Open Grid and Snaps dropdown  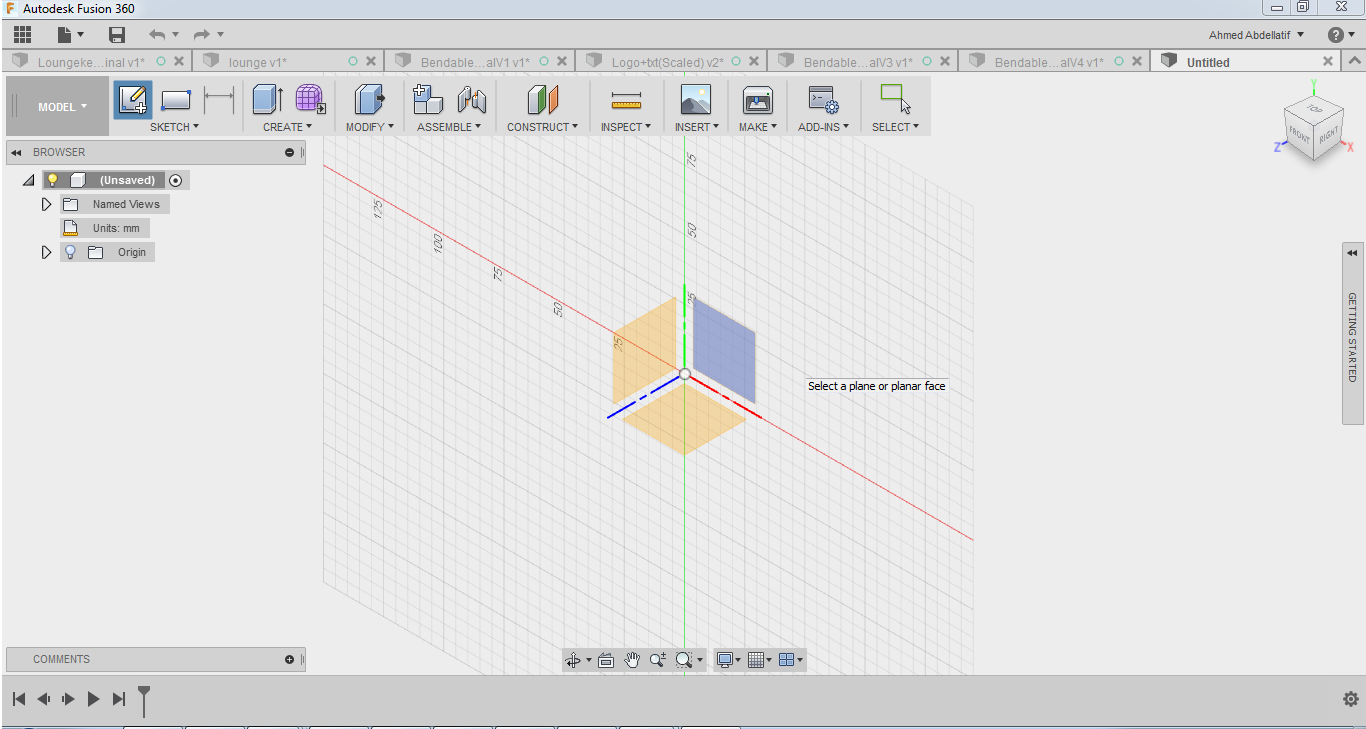[x=760, y=660]
